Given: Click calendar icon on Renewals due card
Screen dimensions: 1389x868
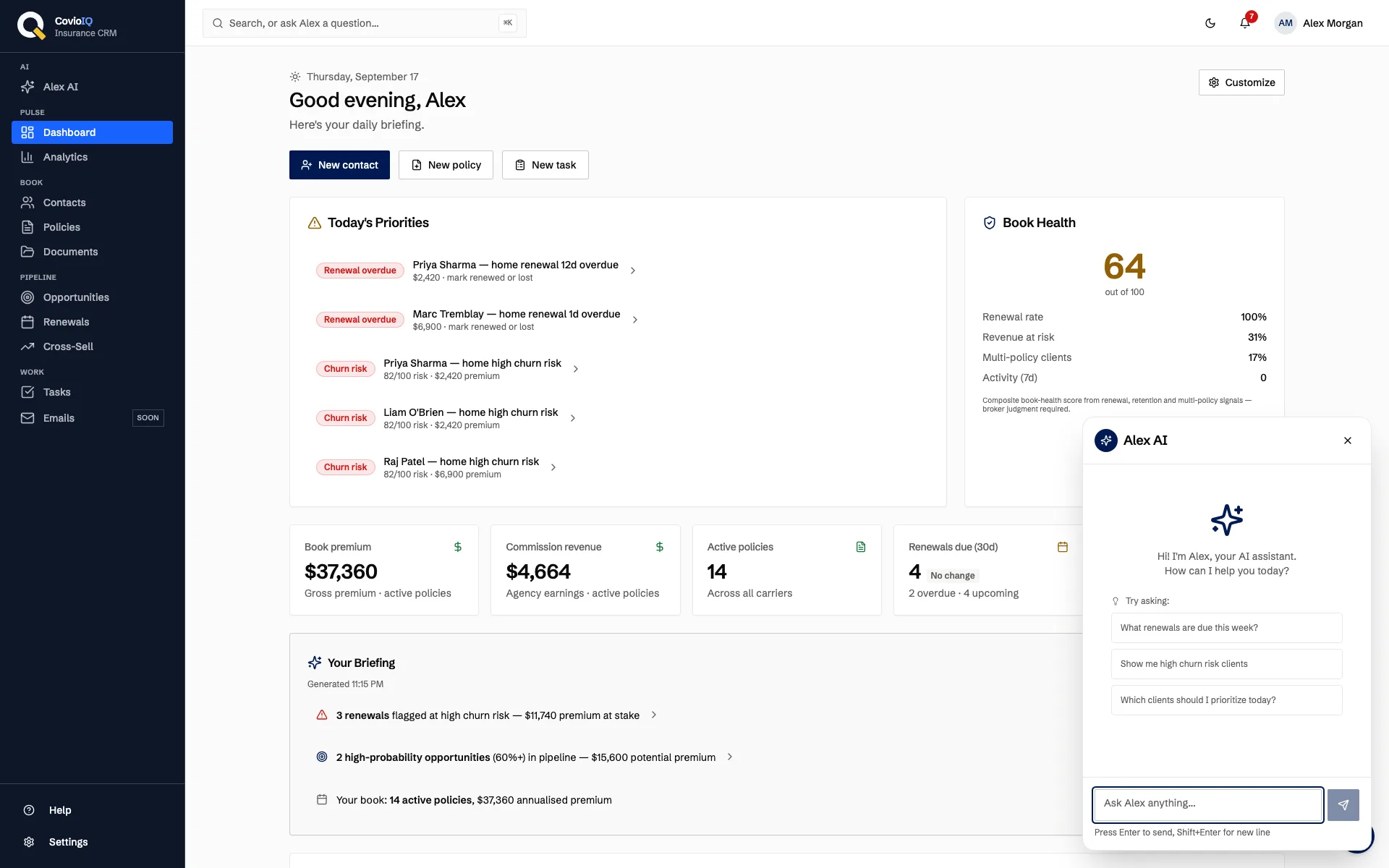Looking at the screenshot, I should coord(1063,547).
